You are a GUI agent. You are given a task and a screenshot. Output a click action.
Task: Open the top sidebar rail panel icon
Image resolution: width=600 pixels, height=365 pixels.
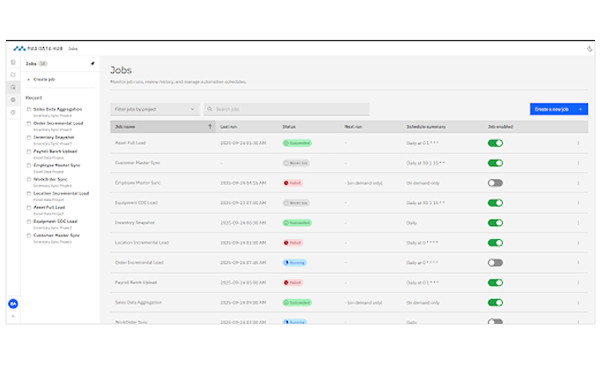pyautogui.click(x=13, y=62)
